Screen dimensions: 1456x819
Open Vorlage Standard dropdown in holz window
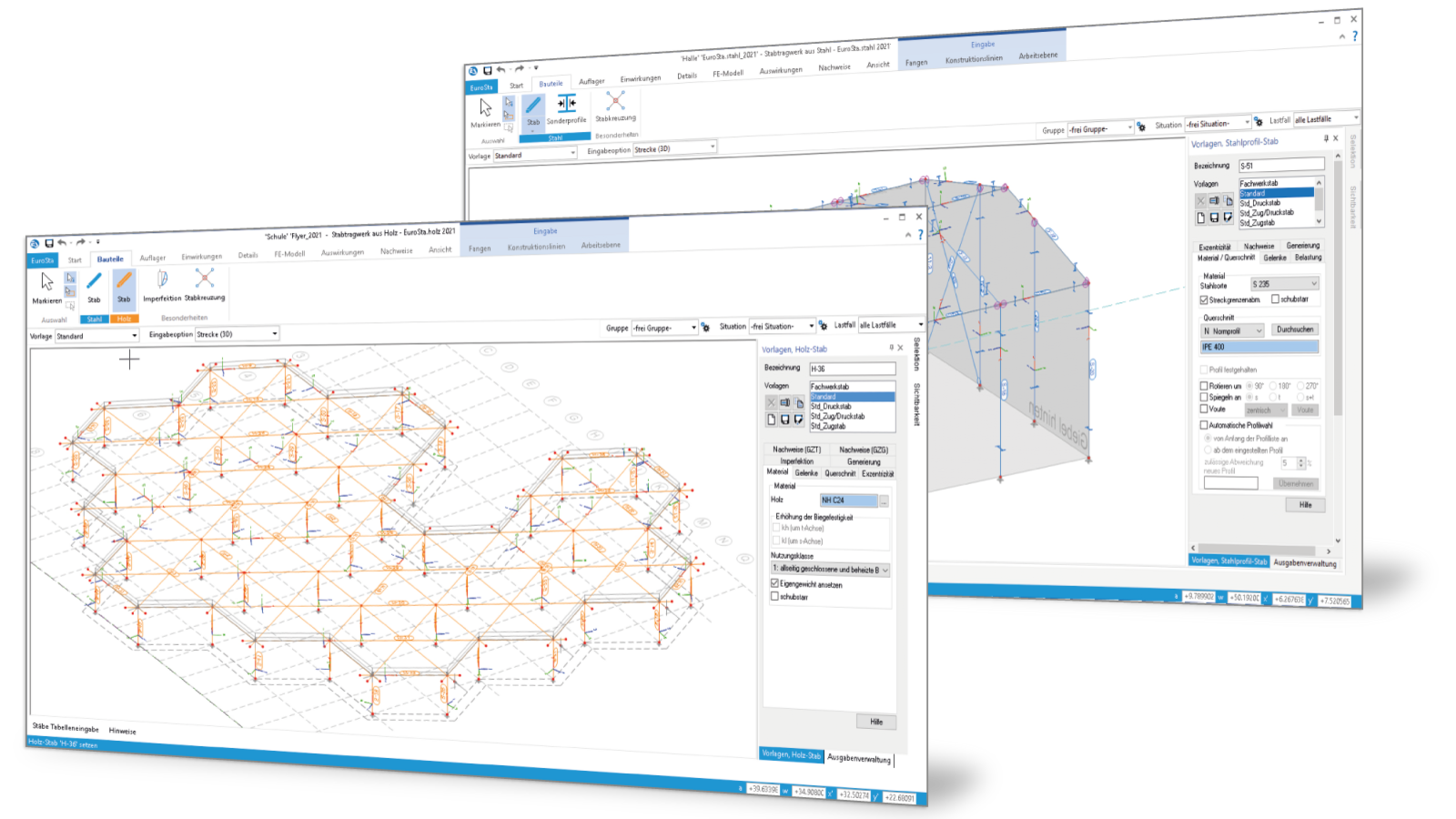pyautogui.click(x=96, y=336)
